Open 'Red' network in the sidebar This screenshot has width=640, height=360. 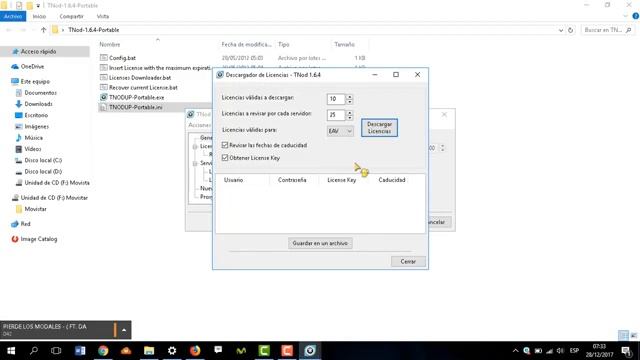[x=25, y=224]
